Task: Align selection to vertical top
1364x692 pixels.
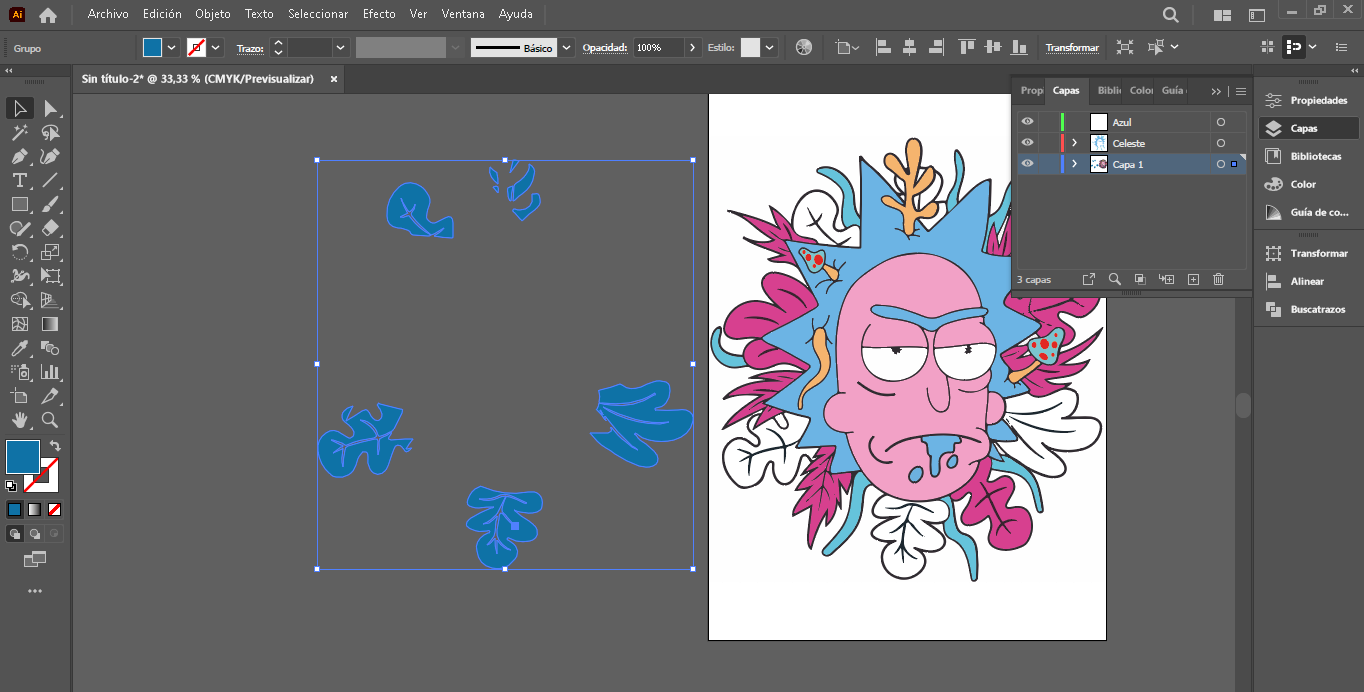Action: (x=966, y=47)
